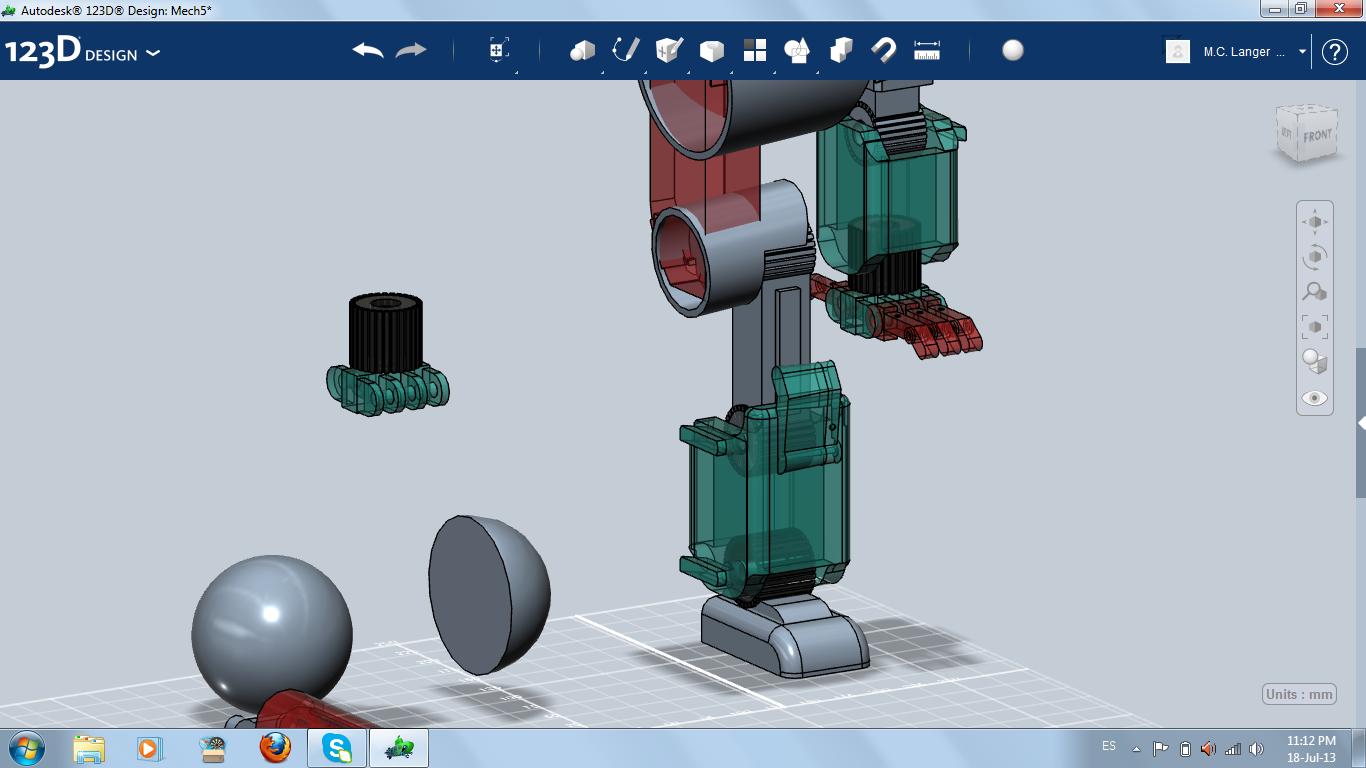This screenshot has width=1366, height=768.
Task: Toggle the show/hide eye icon
Action: tap(1315, 398)
